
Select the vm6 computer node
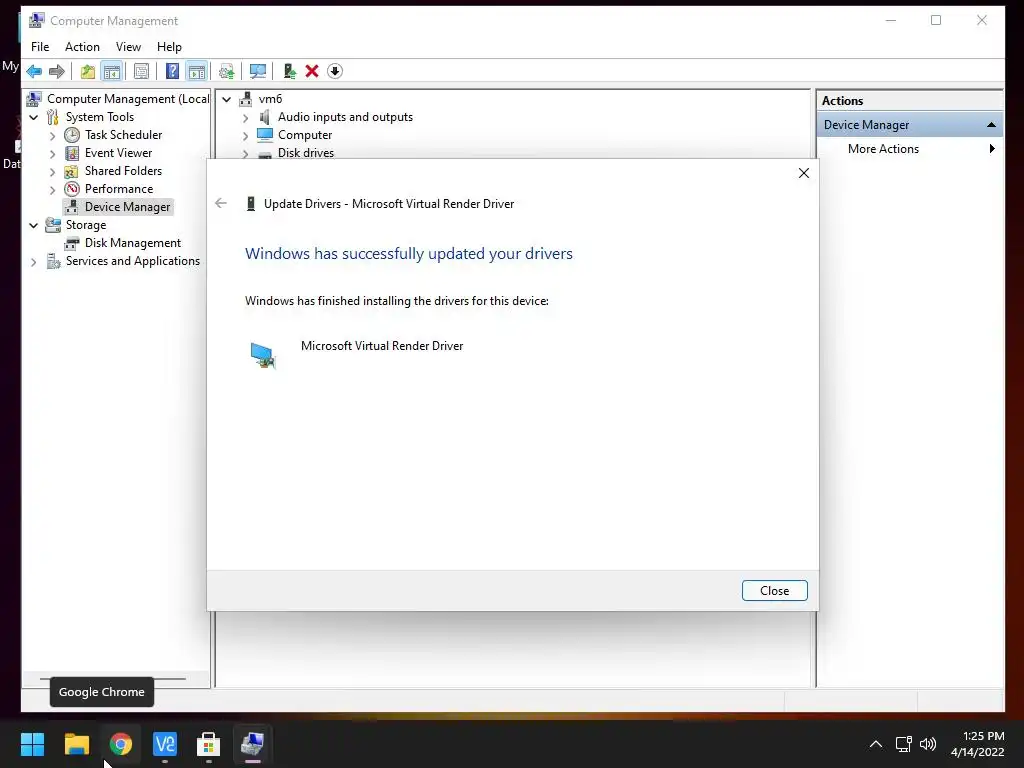[x=270, y=99]
